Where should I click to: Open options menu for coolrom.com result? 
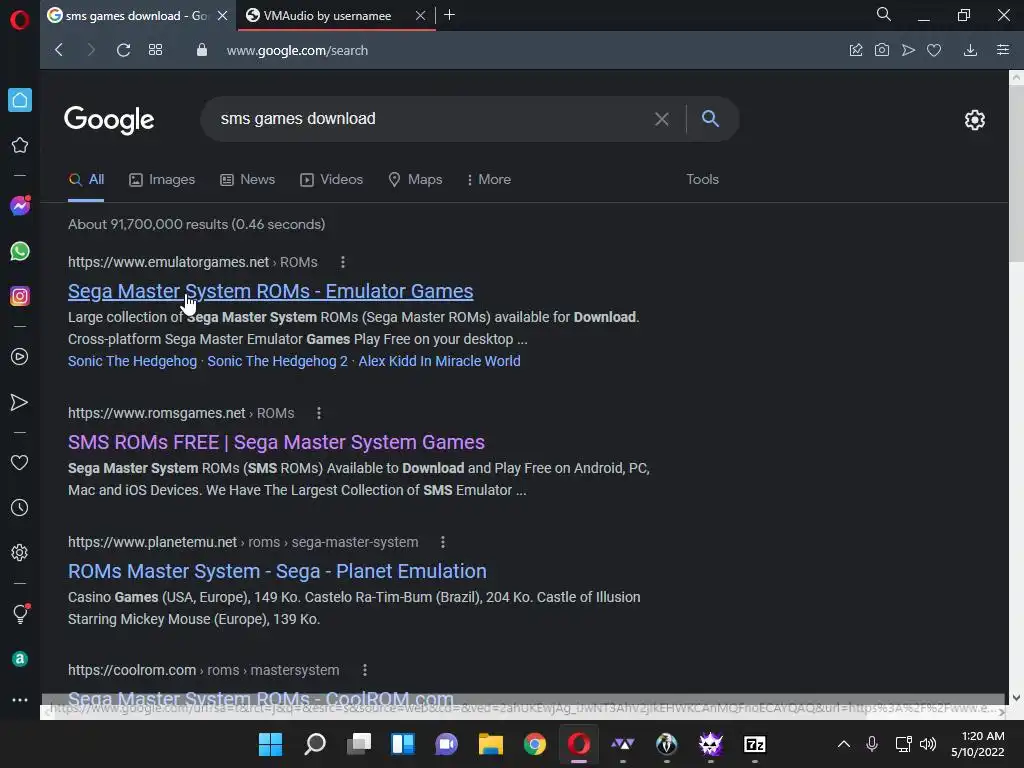click(364, 670)
